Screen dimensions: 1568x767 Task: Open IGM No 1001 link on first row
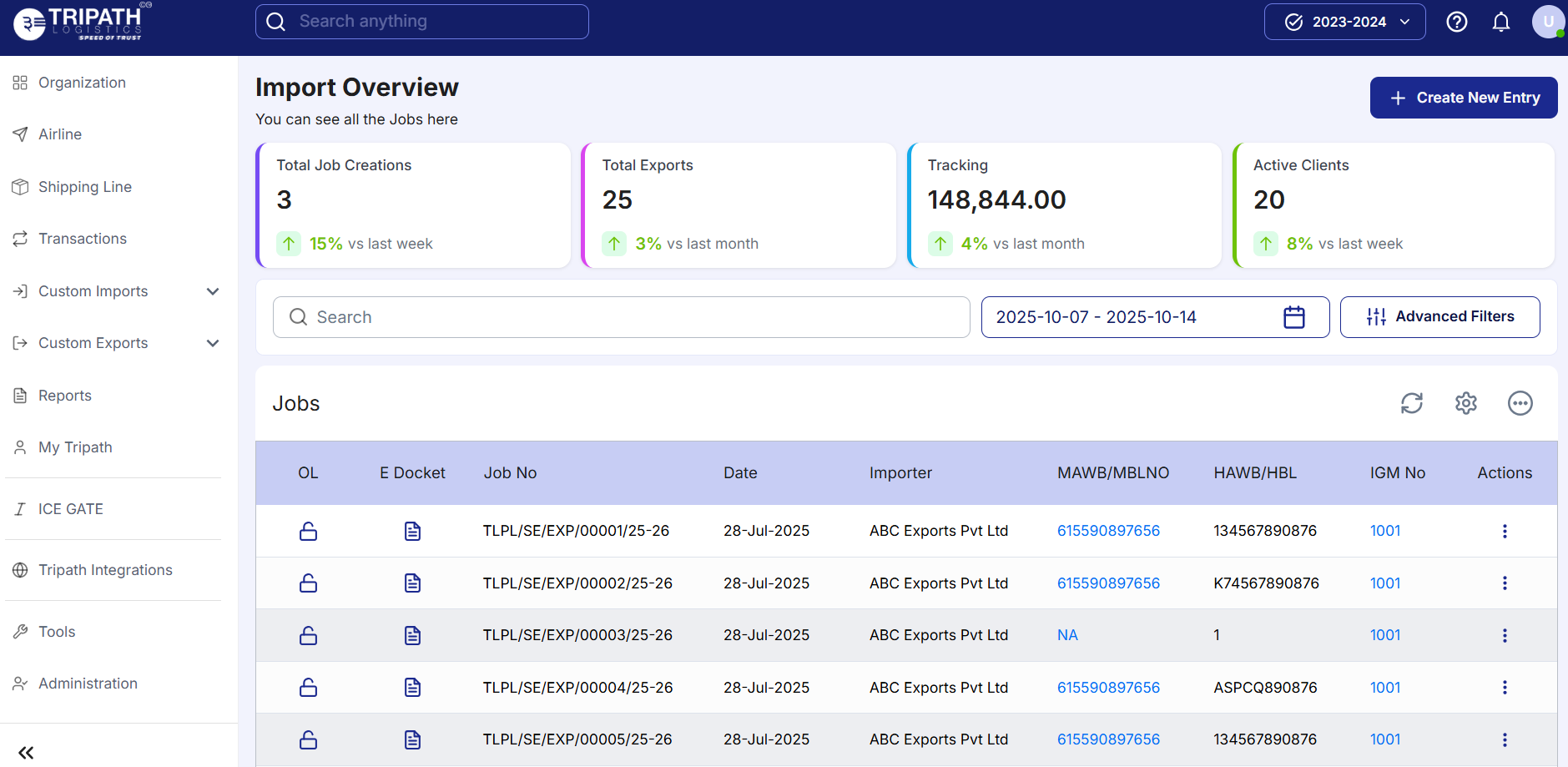[x=1384, y=531]
